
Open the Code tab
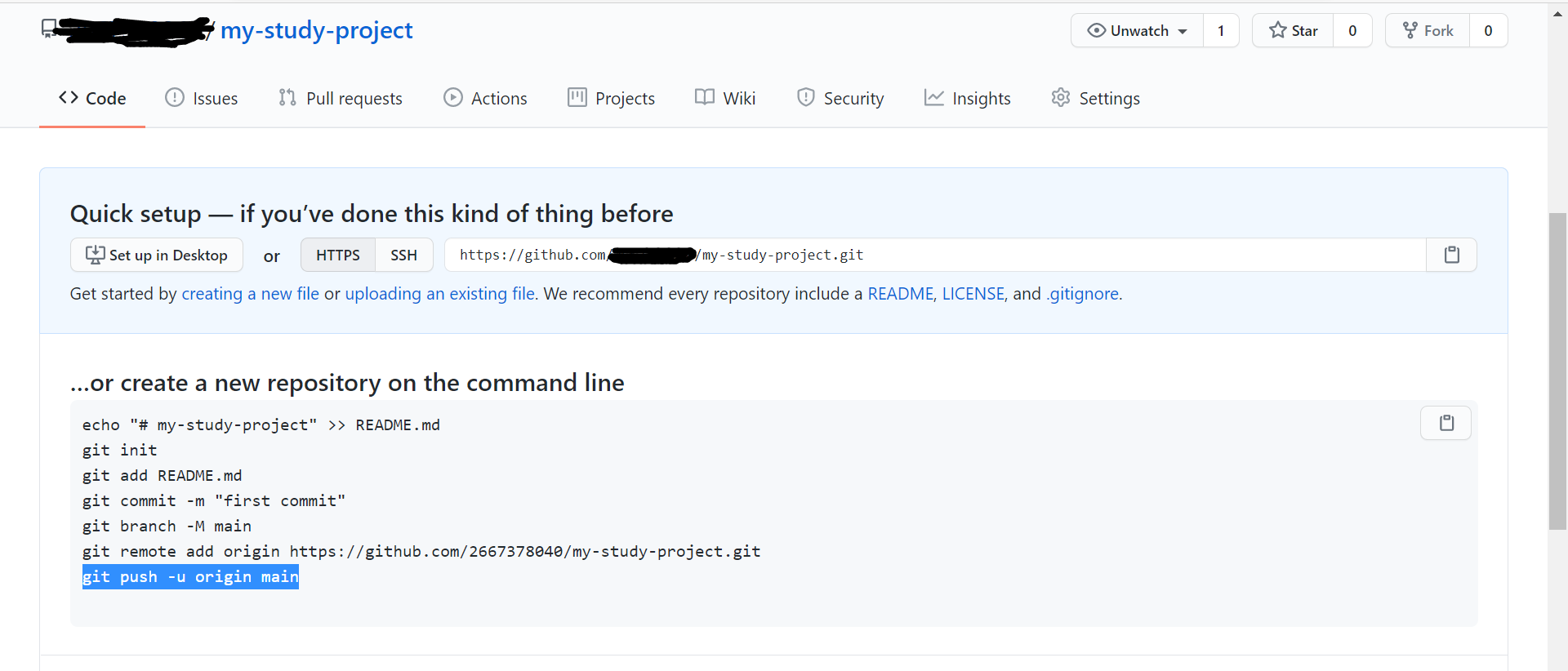tap(92, 98)
